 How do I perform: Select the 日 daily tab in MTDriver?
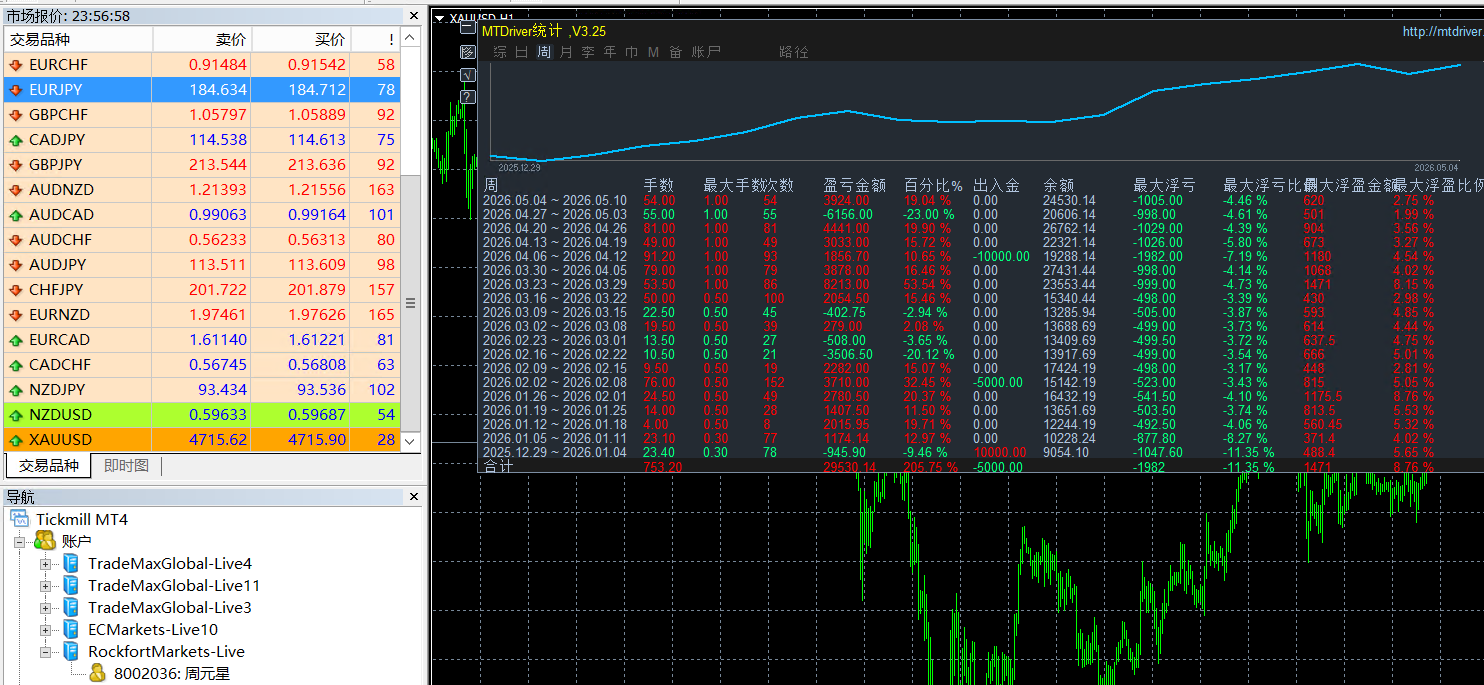(x=522, y=52)
